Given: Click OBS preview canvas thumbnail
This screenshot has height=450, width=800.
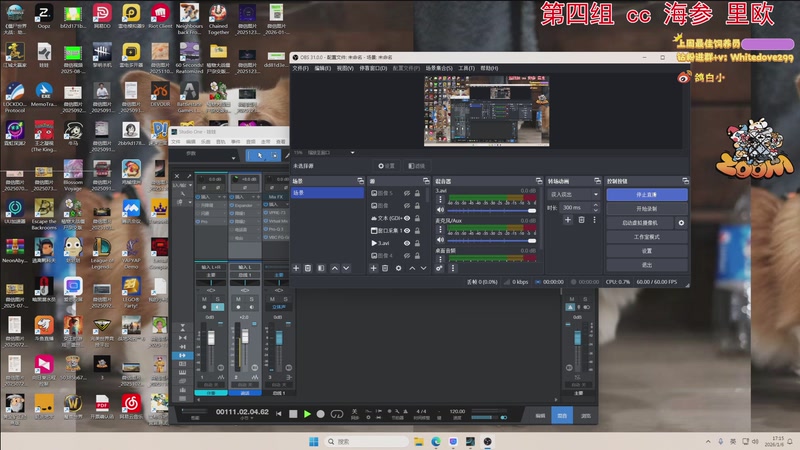Looking at the screenshot, I should 486,111.
